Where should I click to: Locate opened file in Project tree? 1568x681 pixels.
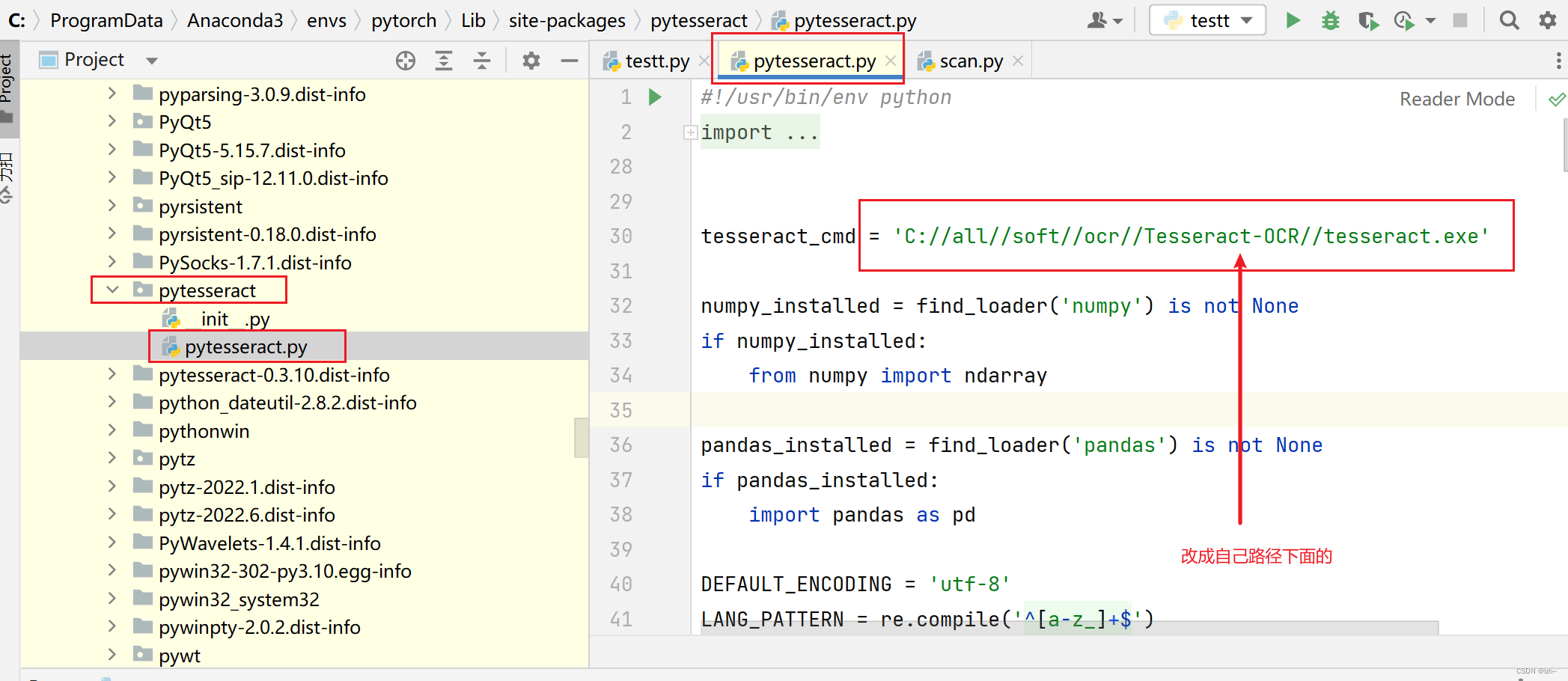tap(406, 61)
